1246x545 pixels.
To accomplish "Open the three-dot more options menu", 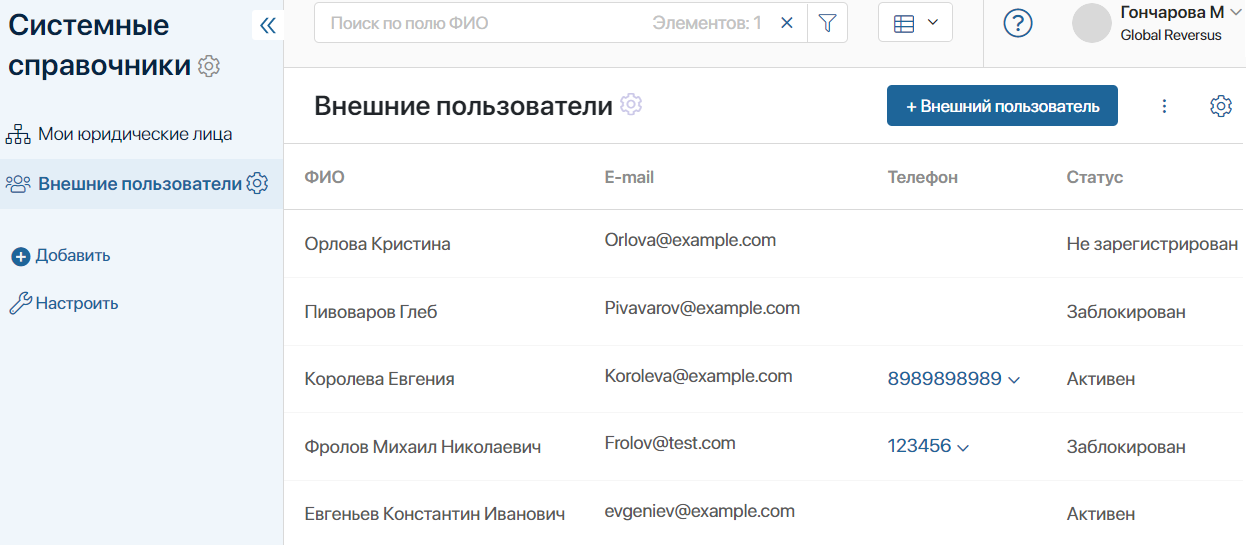I will [x=1164, y=106].
